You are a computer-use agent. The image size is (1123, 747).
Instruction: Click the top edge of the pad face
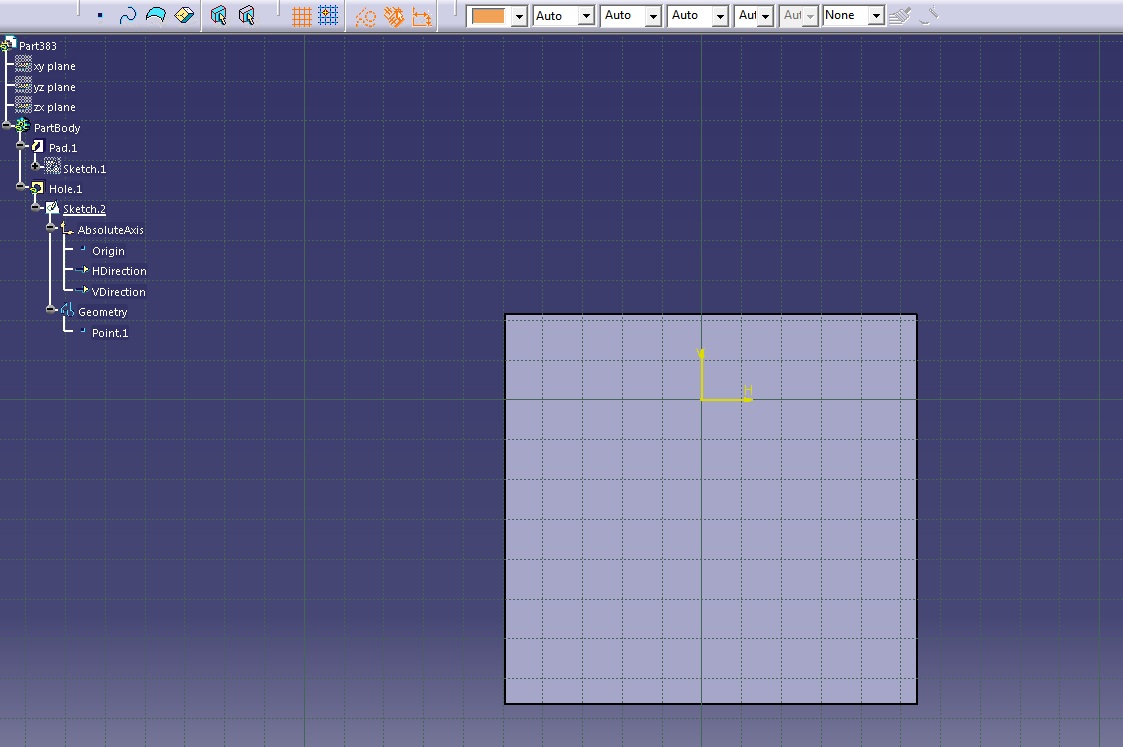[x=710, y=314]
